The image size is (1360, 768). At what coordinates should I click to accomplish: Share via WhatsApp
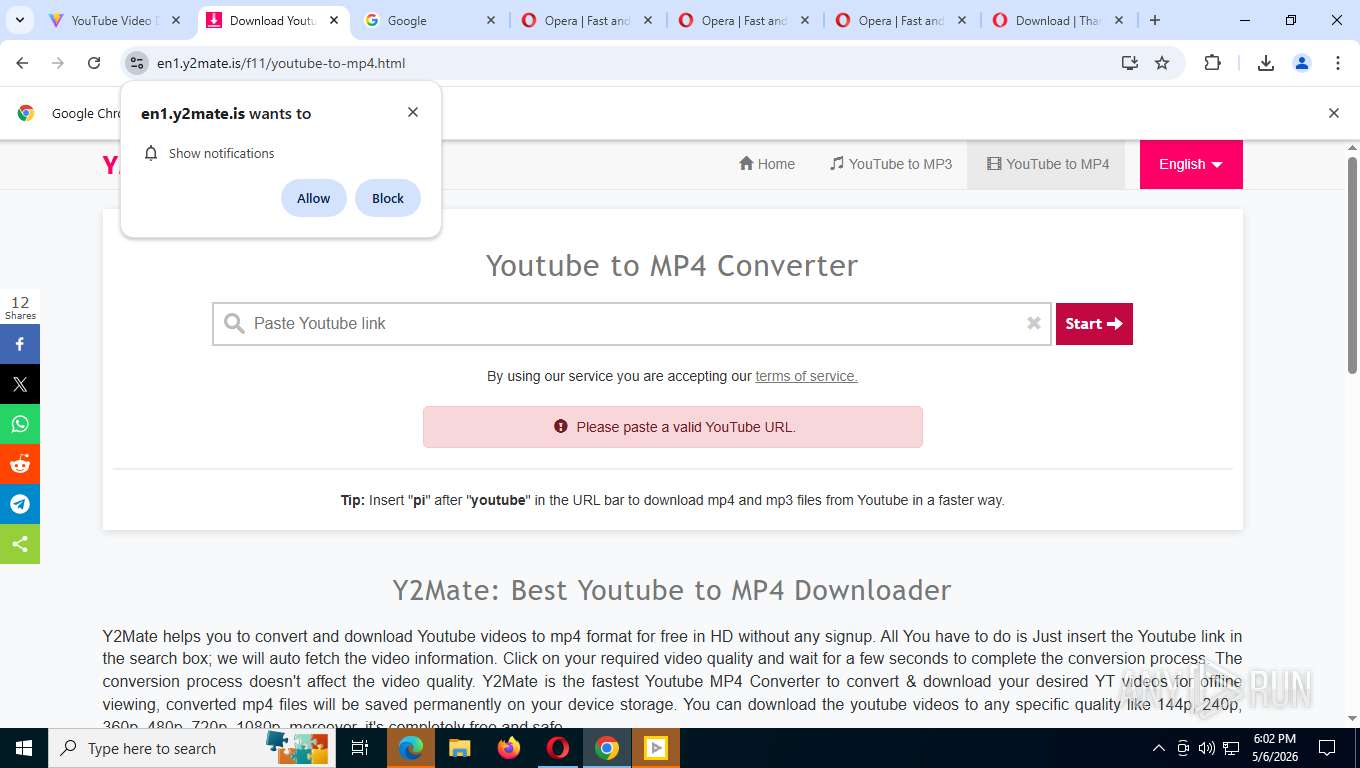(x=20, y=424)
